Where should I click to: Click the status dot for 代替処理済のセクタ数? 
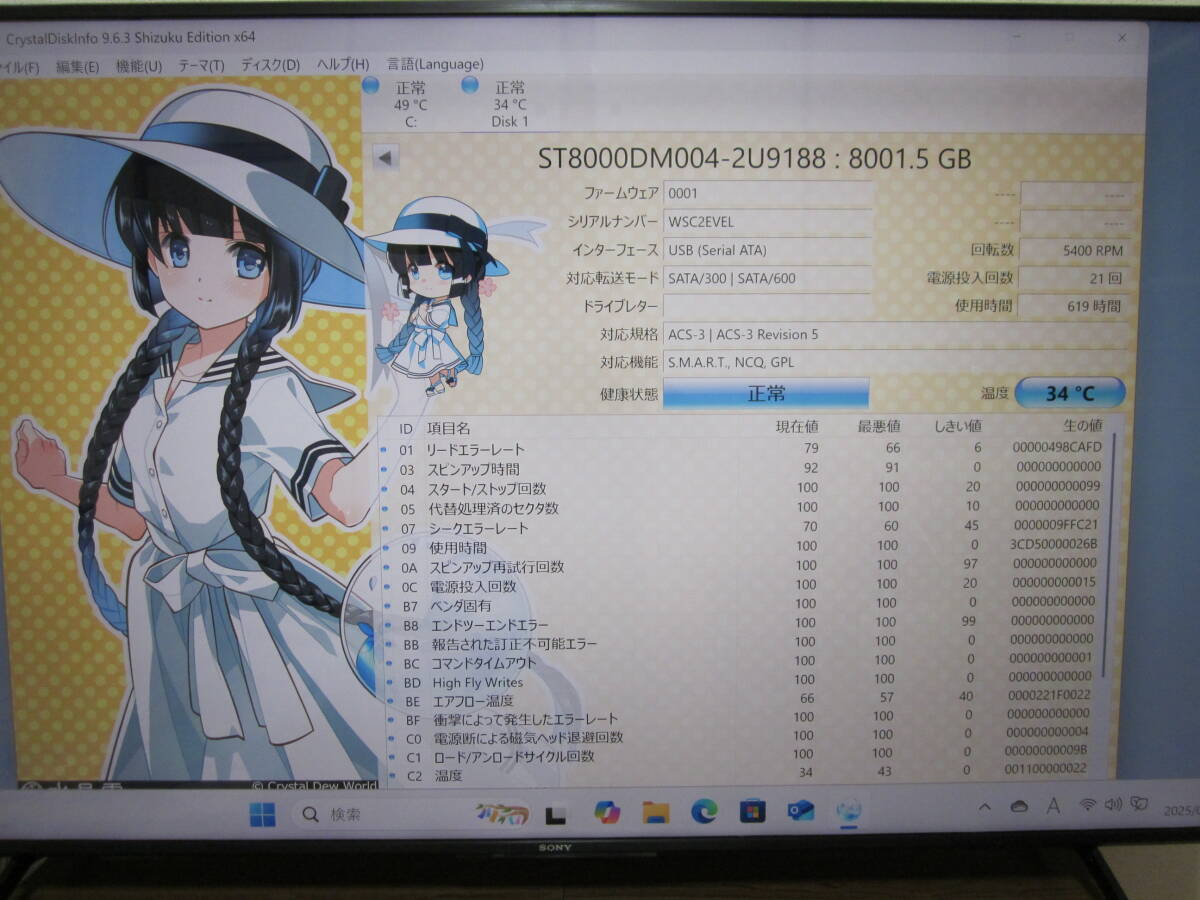pos(385,508)
